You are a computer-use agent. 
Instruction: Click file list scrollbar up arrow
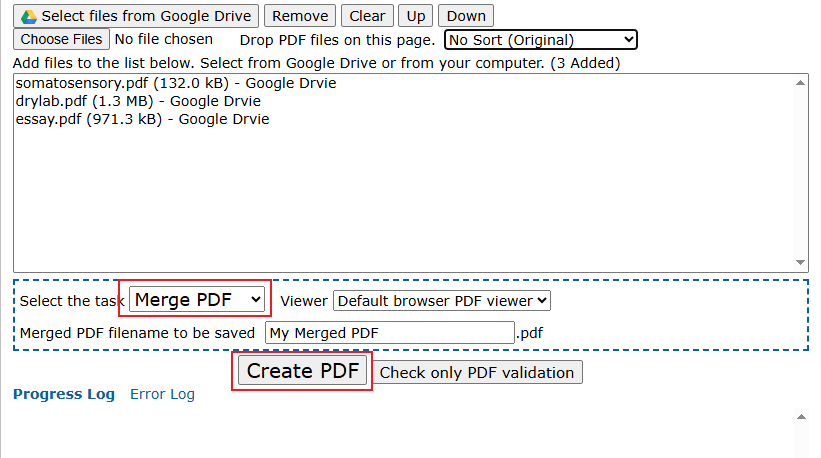coord(800,83)
